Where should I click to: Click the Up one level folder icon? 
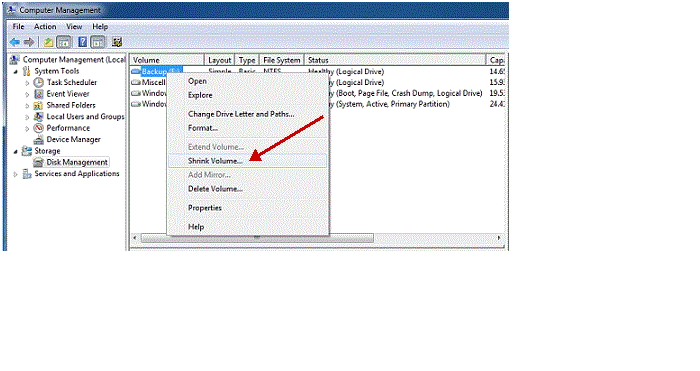point(48,42)
